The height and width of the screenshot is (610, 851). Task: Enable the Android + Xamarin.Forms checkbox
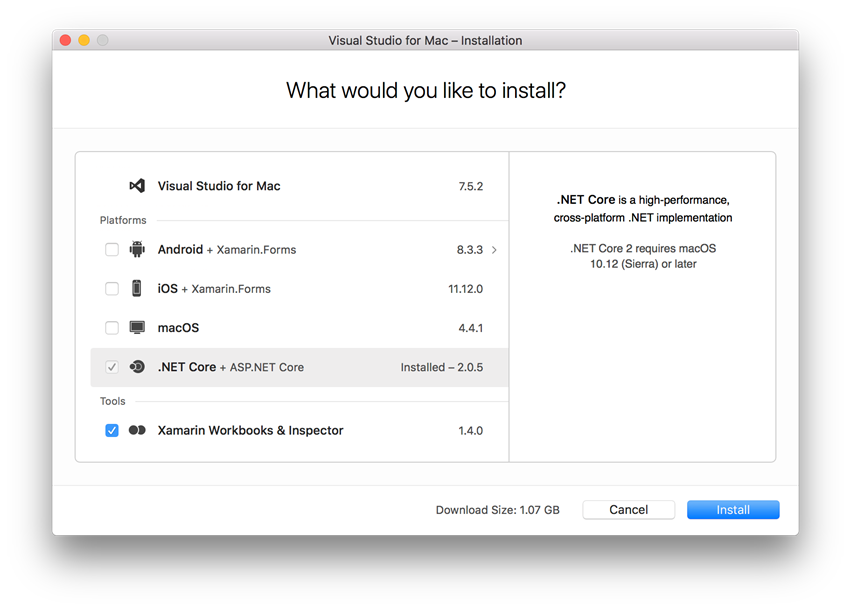click(x=112, y=250)
